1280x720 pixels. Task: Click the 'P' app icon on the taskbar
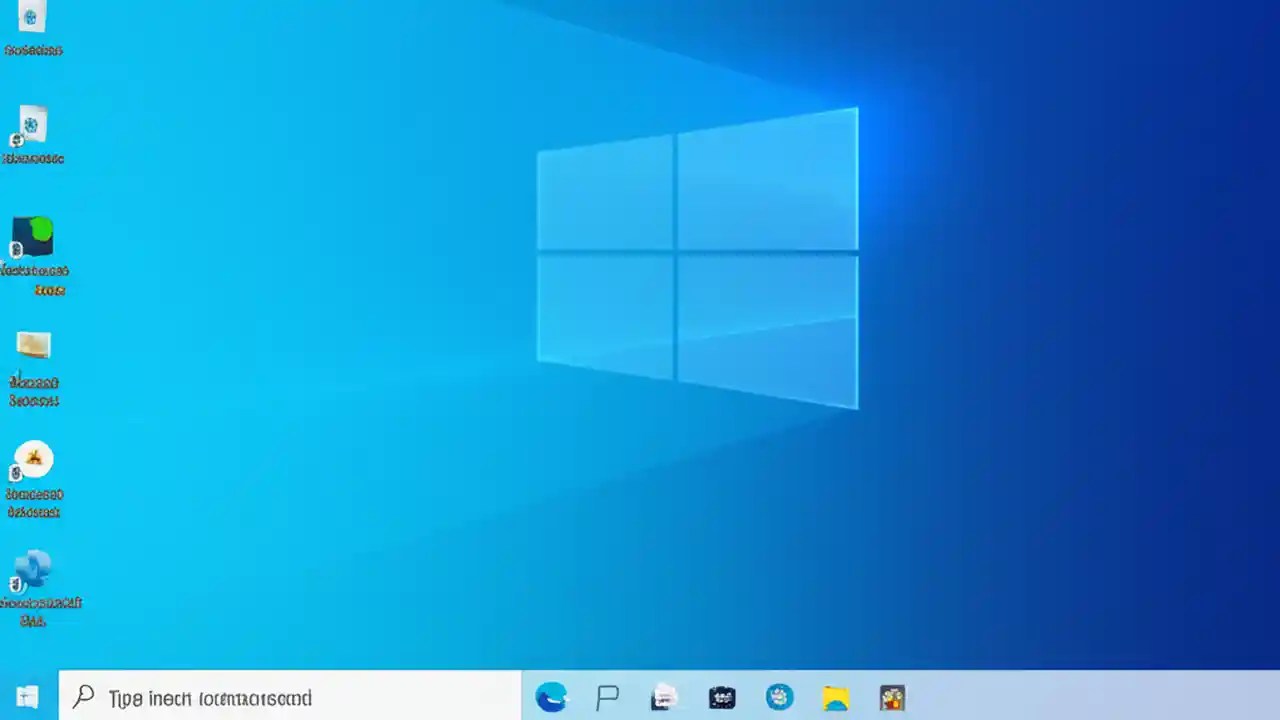tap(607, 697)
